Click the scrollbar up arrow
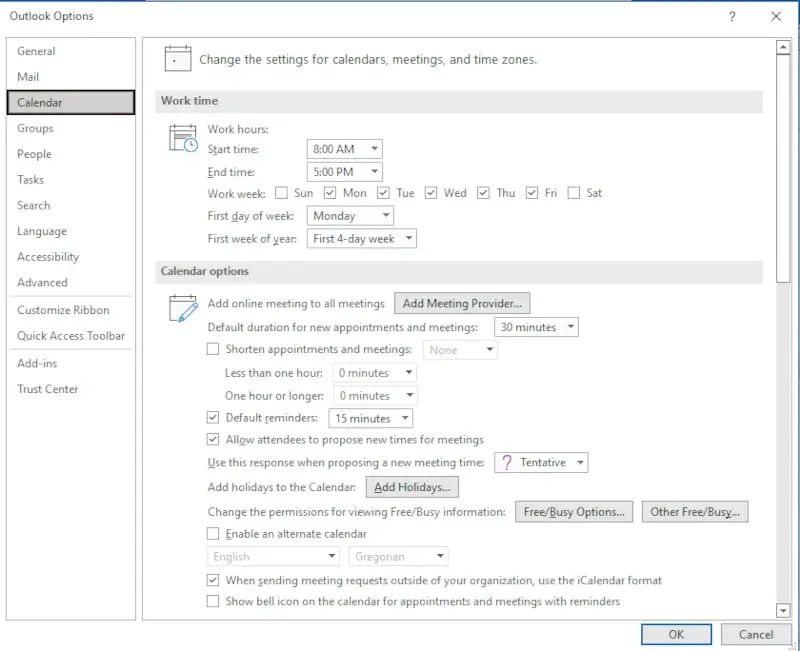The height and width of the screenshot is (651, 800). pyautogui.click(x=783, y=47)
